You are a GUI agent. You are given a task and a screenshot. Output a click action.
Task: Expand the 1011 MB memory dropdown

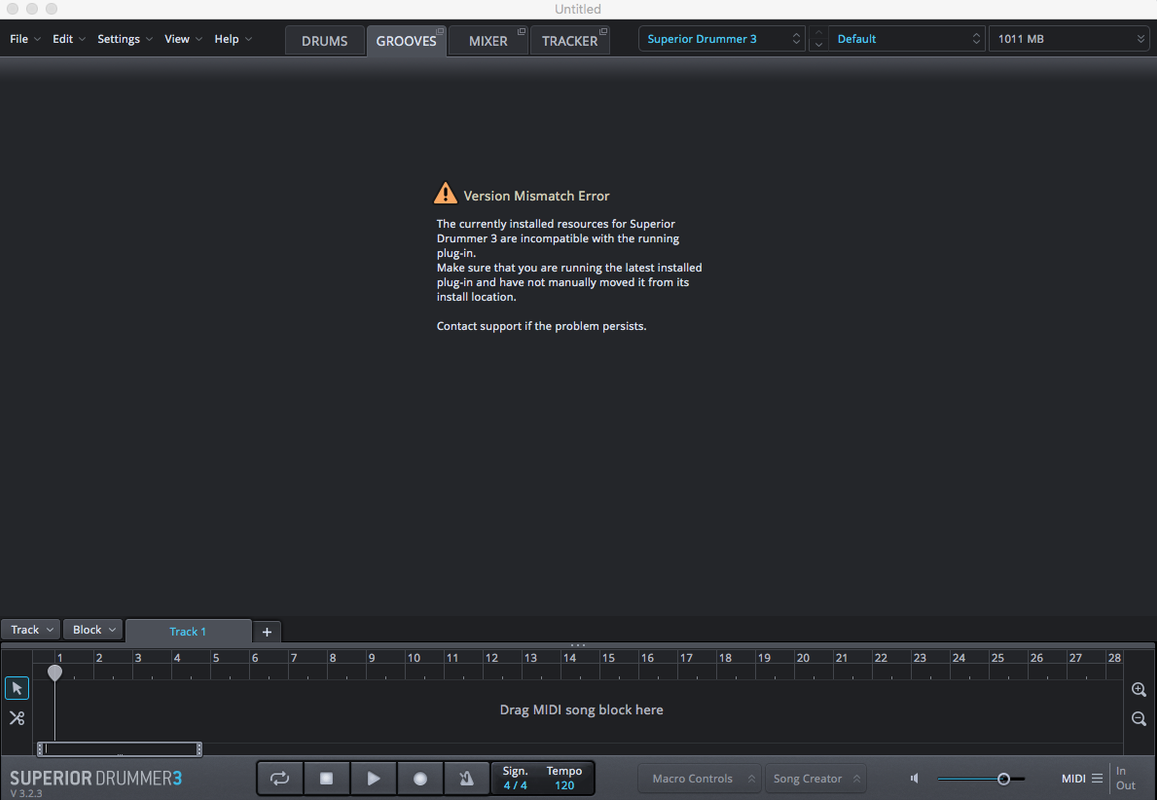[1068, 39]
